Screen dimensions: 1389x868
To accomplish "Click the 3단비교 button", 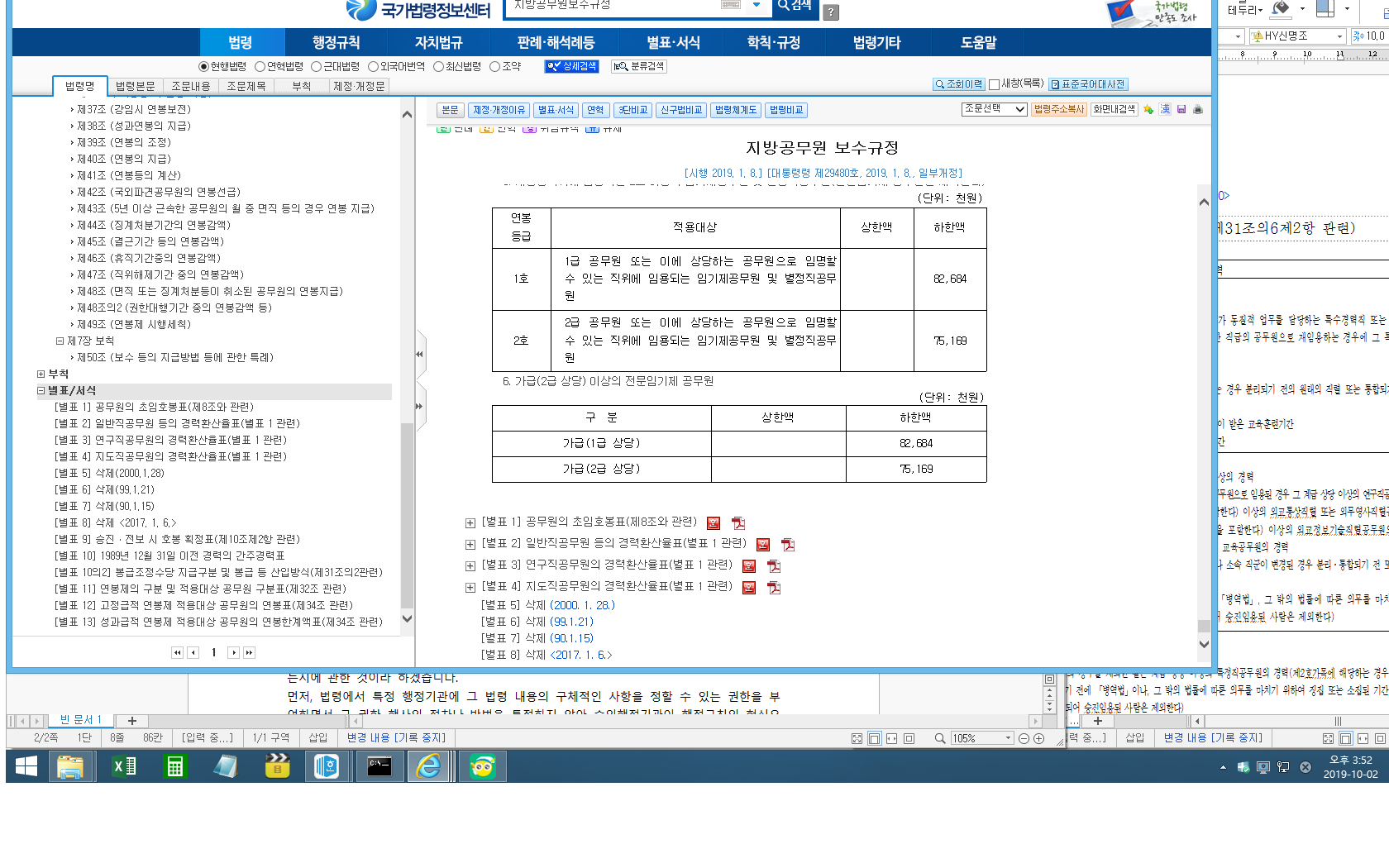I will [633, 110].
